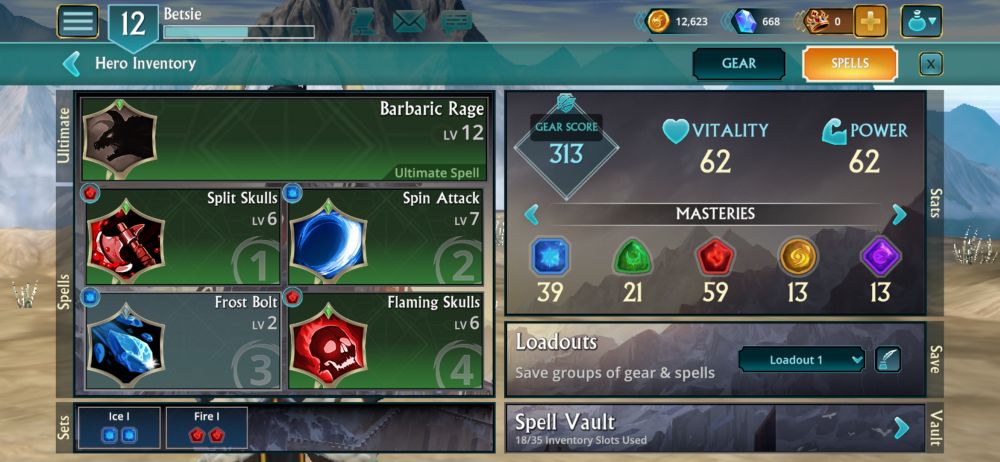Viewport: 1000px width, 462px height.
Task: Switch to the GEAR tab
Action: 739,64
